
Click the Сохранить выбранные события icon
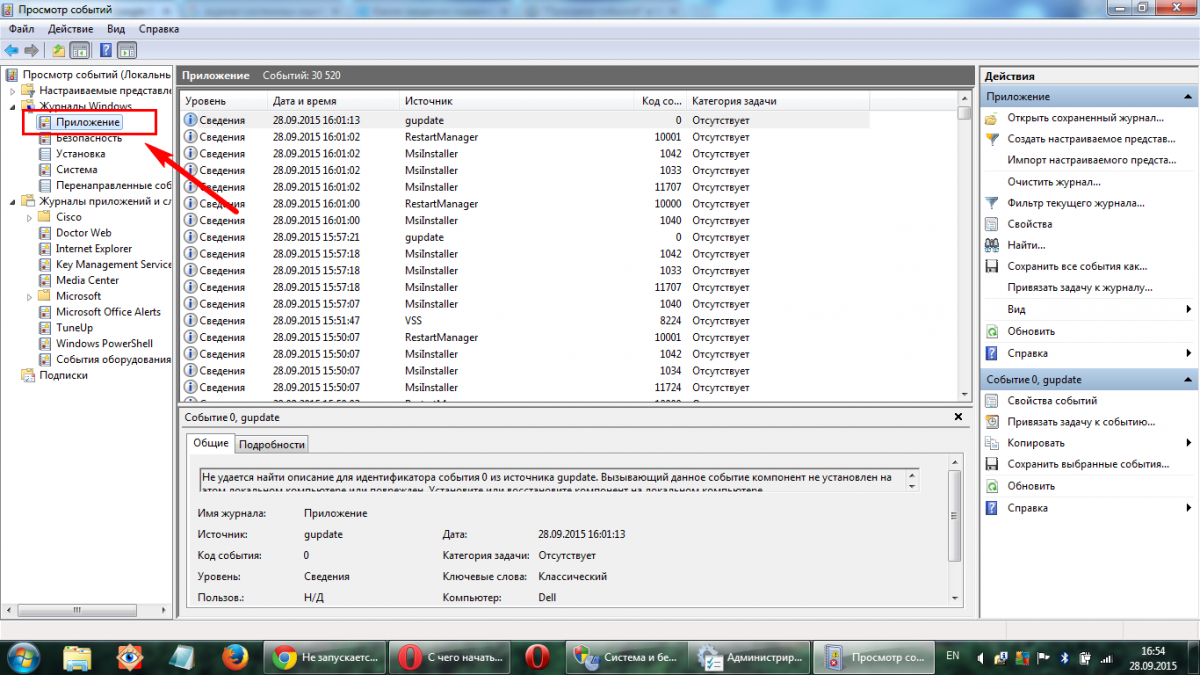pyautogui.click(x=992, y=465)
